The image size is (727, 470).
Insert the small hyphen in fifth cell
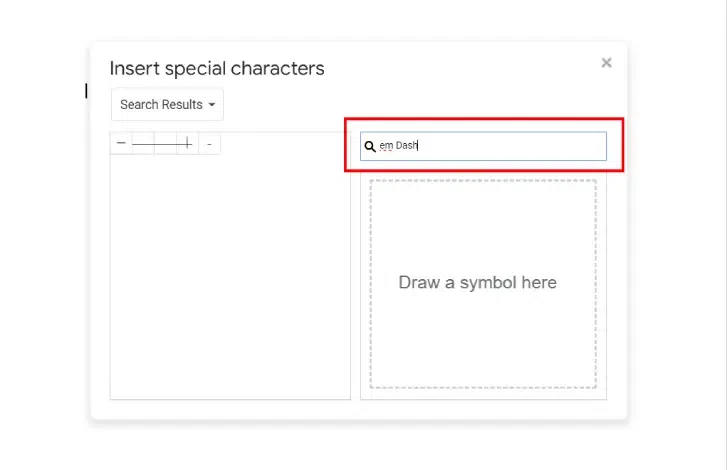point(209,144)
